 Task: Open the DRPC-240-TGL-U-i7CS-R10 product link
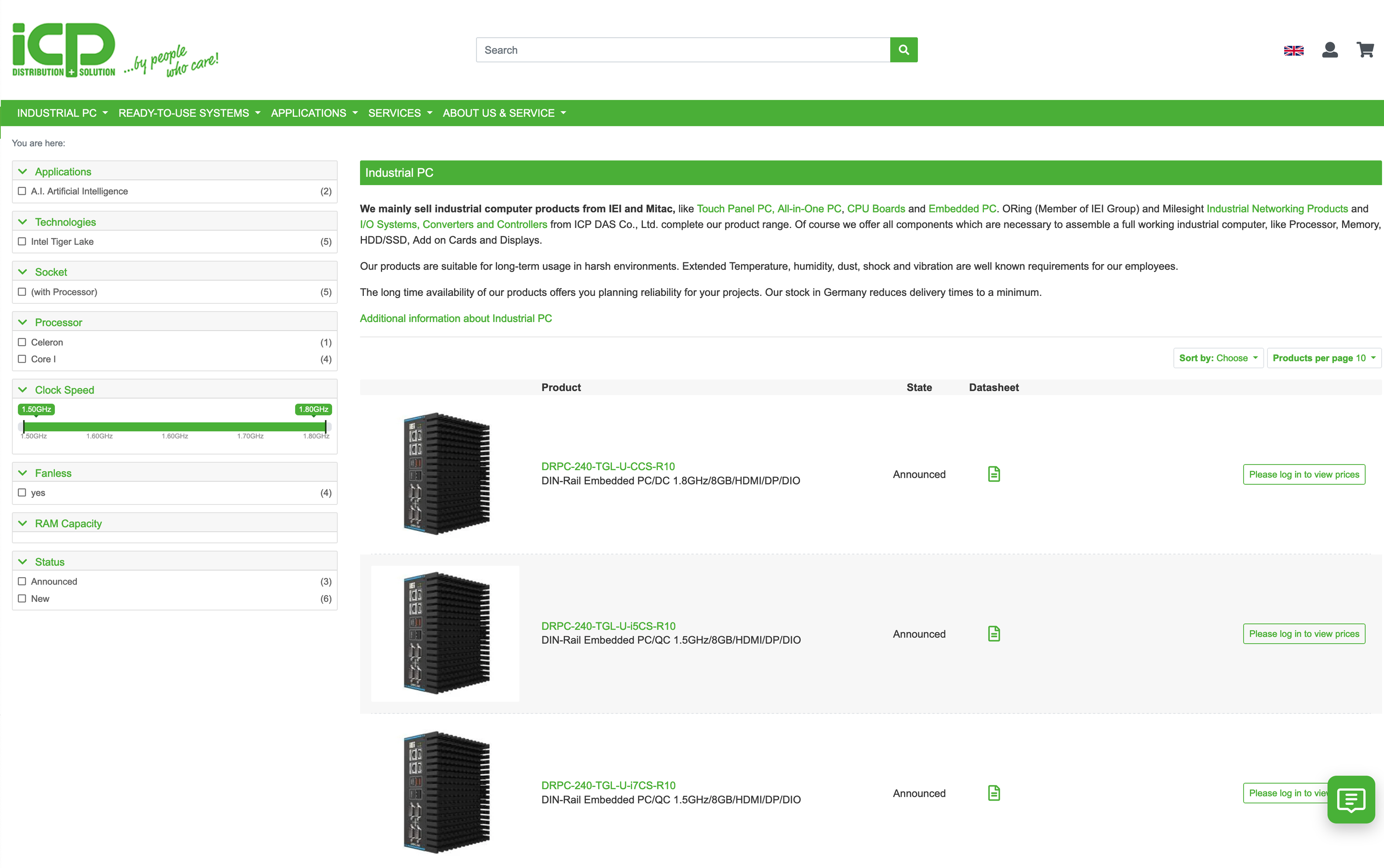pos(608,785)
